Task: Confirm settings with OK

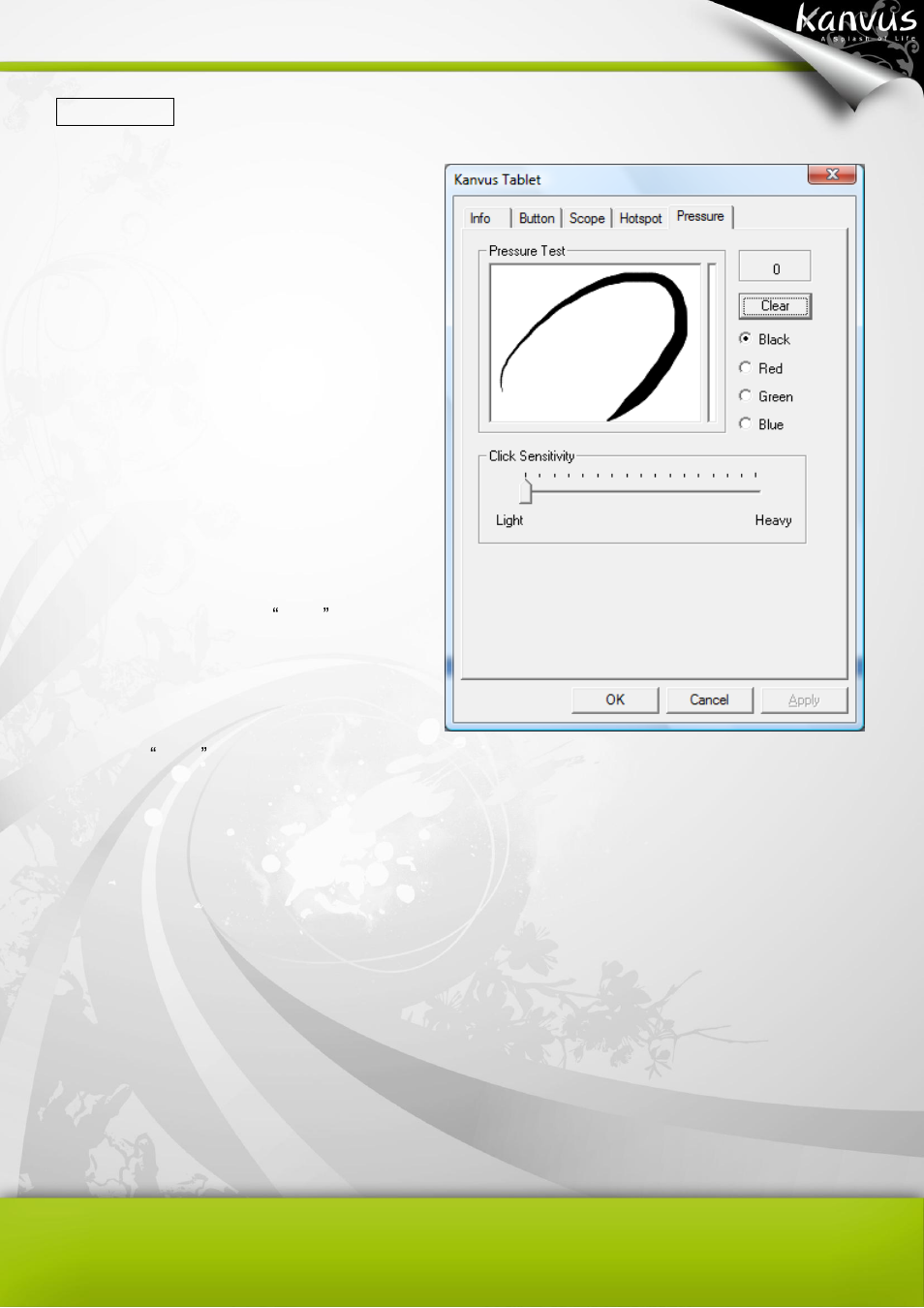Action: click(x=615, y=700)
